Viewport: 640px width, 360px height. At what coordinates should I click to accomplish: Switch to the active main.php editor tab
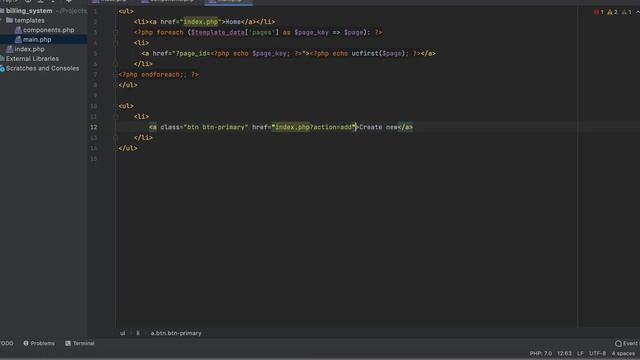(x=229, y=2)
